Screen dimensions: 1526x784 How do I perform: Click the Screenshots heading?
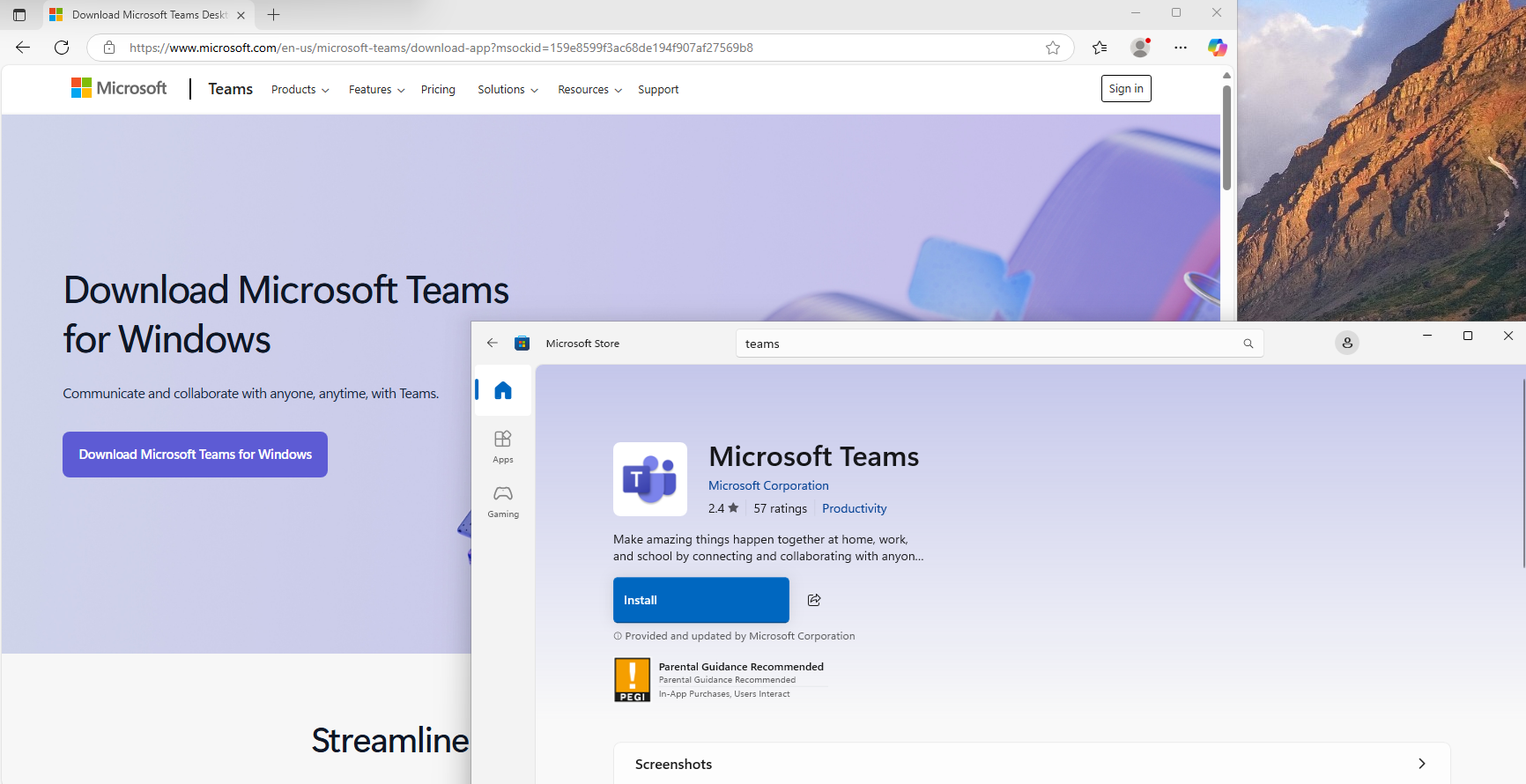(x=673, y=764)
